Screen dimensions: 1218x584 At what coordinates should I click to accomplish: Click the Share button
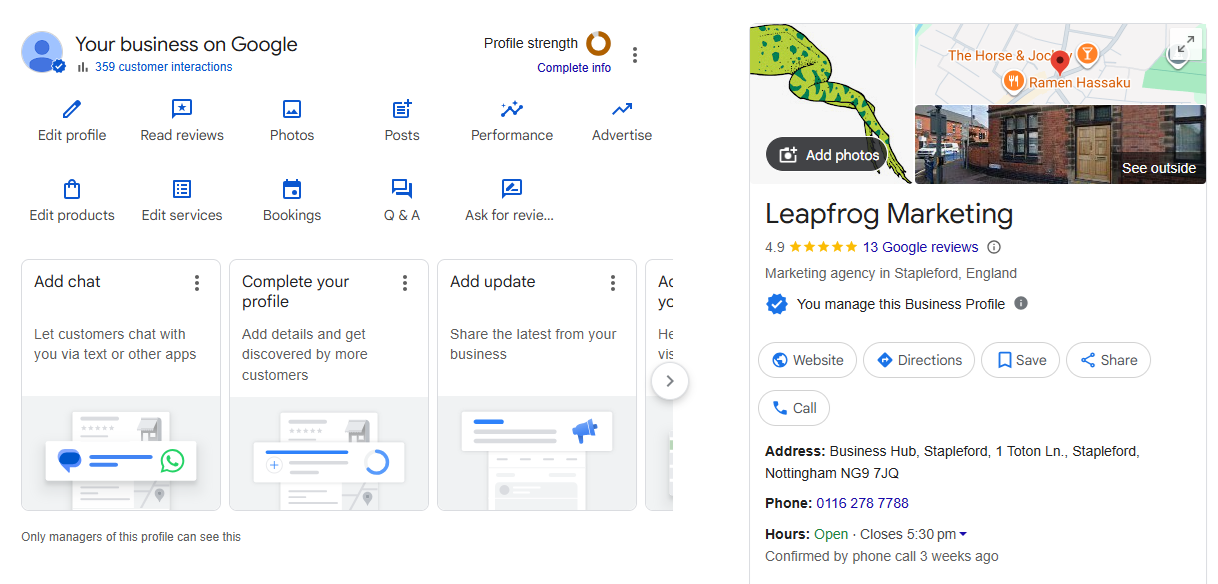(1108, 360)
